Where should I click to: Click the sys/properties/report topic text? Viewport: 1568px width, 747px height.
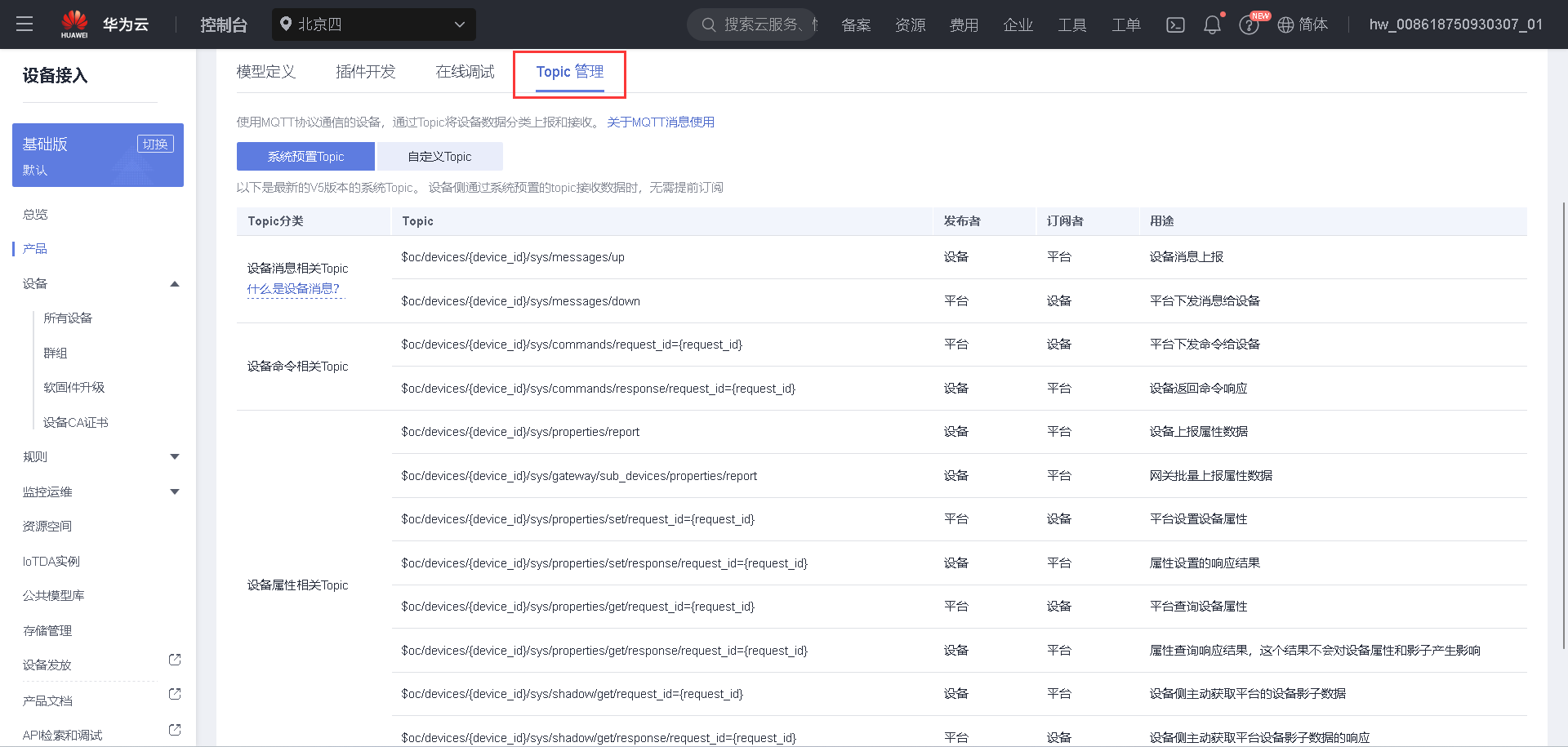[520, 432]
